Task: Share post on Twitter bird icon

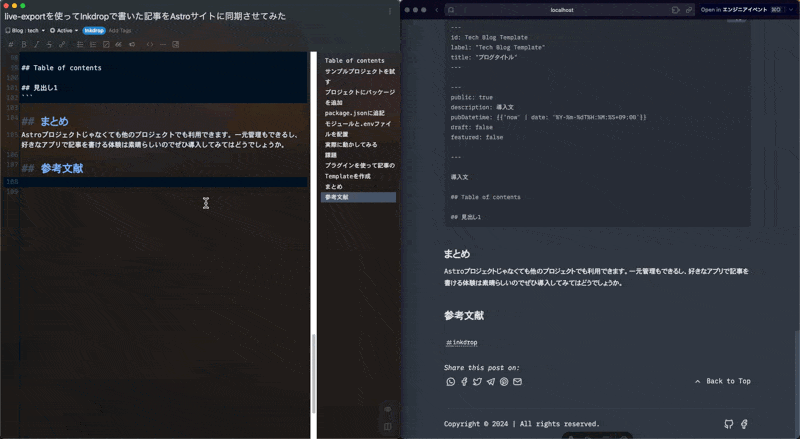Action: pos(477,382)
